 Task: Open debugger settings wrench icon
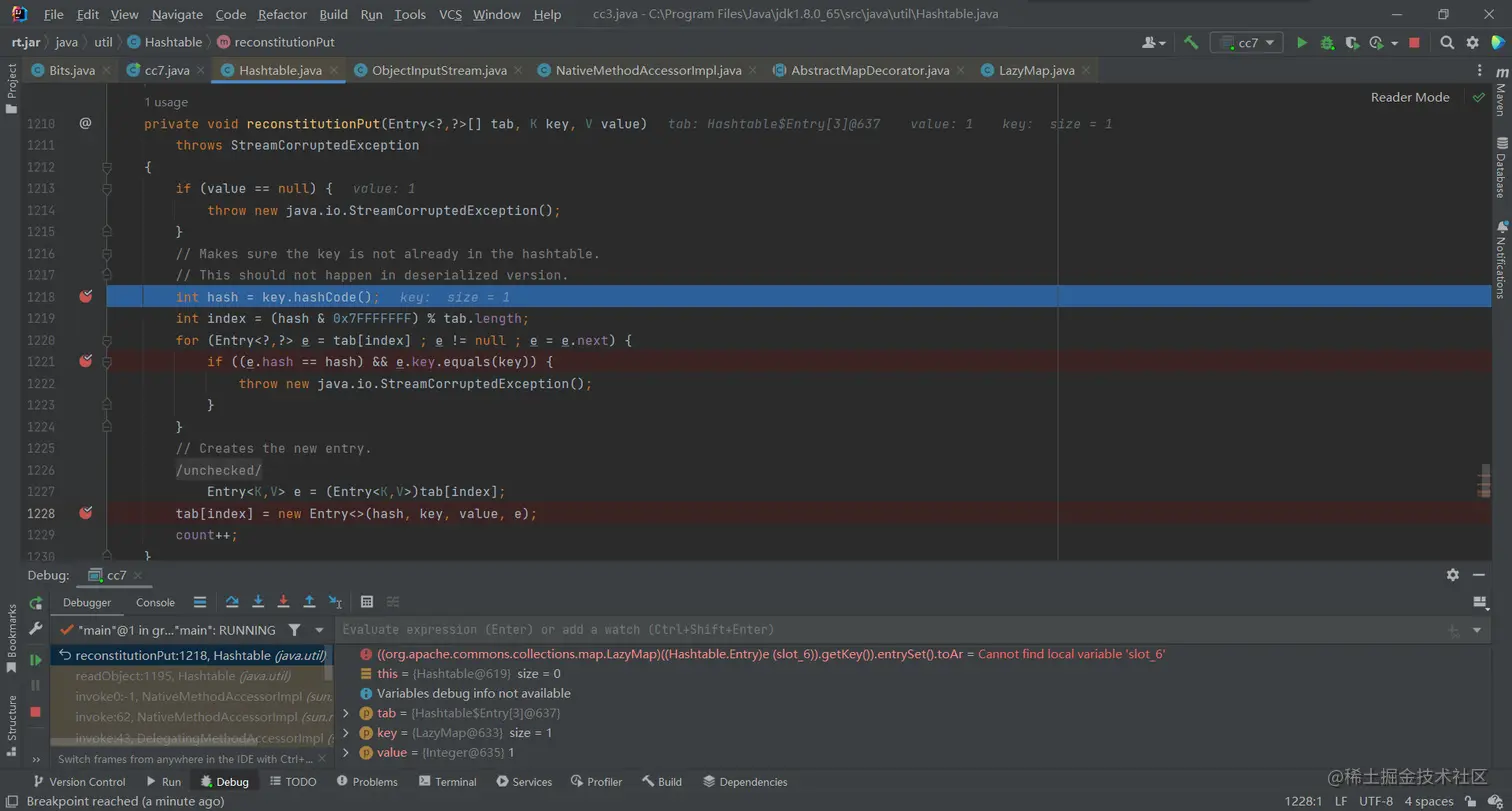point(36,629)
